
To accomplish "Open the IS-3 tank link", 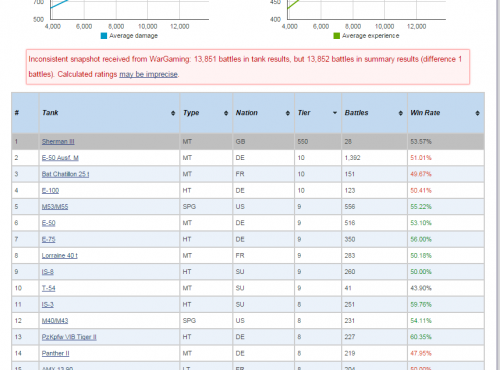I will [48, 304].
